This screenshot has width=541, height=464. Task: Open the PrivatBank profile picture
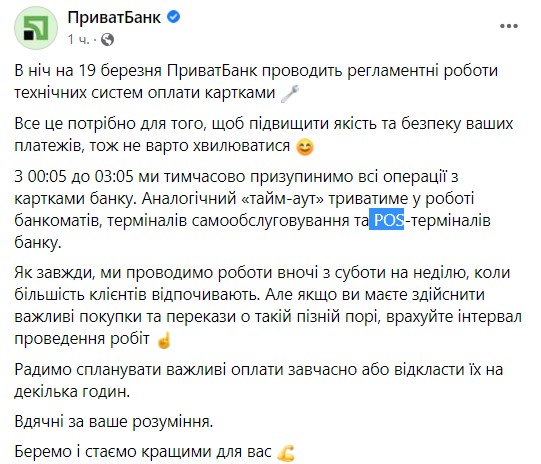pyautogui.click(x=36, y=28)
